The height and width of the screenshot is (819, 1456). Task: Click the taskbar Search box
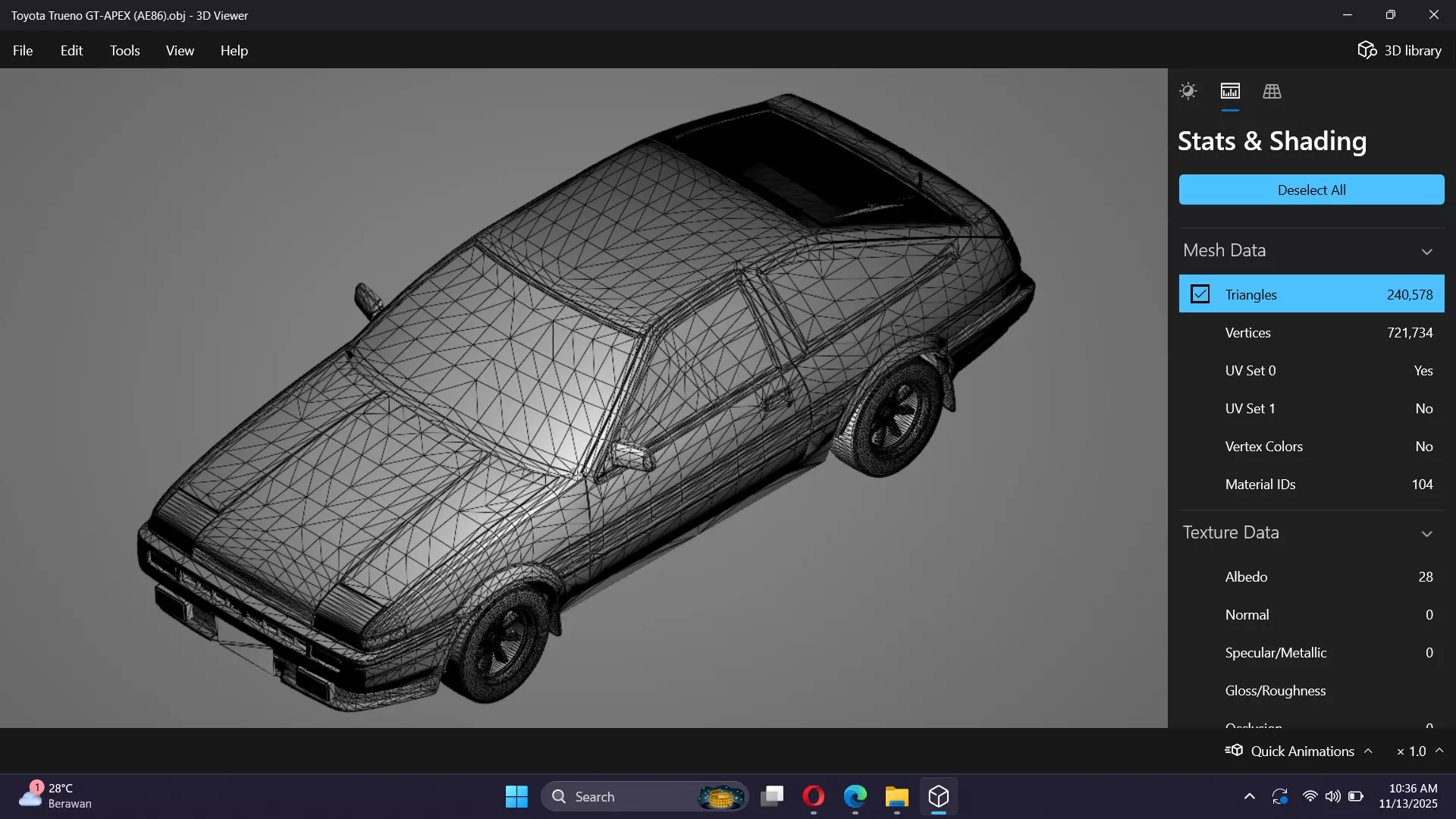[x=645, y=796]
